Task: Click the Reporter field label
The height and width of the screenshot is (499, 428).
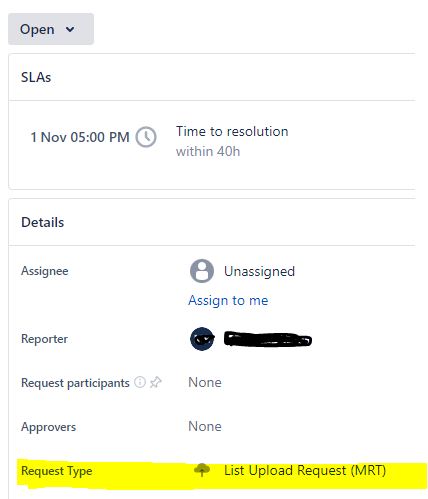Action: point(44,339)
